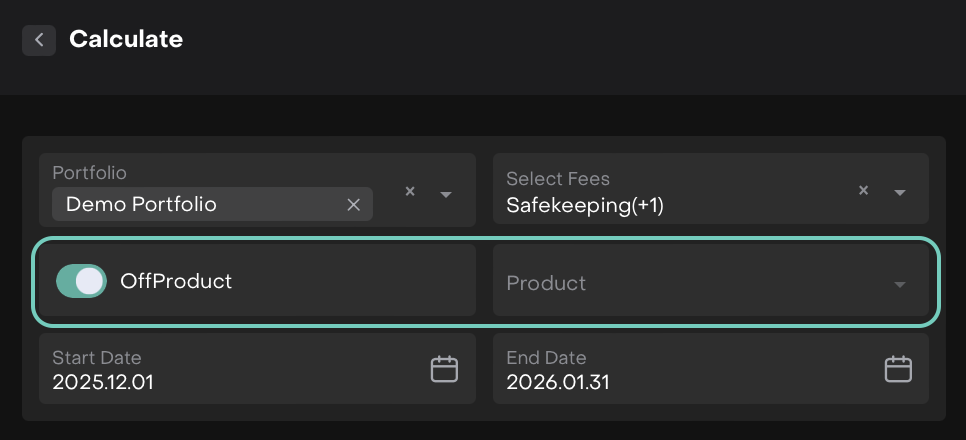Clear the Select Fees selections
This screenshot has height=440, width=966.
[864, 191]
